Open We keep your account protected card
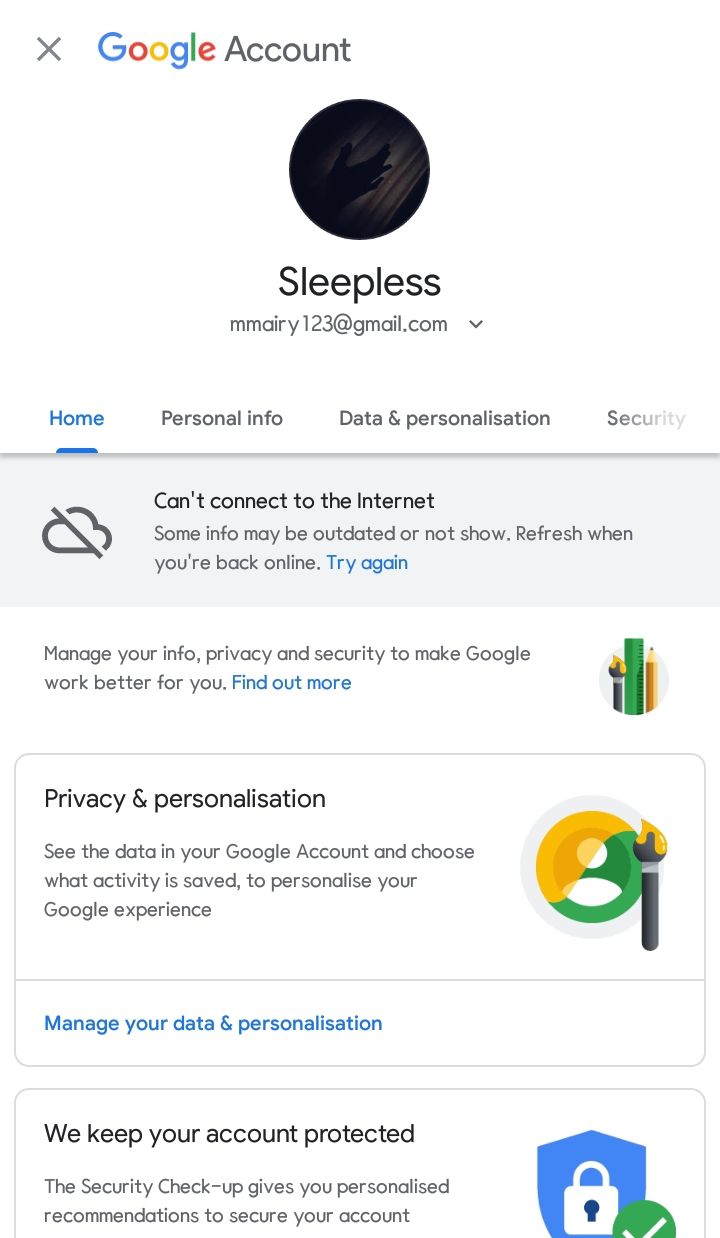Screen dimensions: 720x1238 coord(360,1164)
